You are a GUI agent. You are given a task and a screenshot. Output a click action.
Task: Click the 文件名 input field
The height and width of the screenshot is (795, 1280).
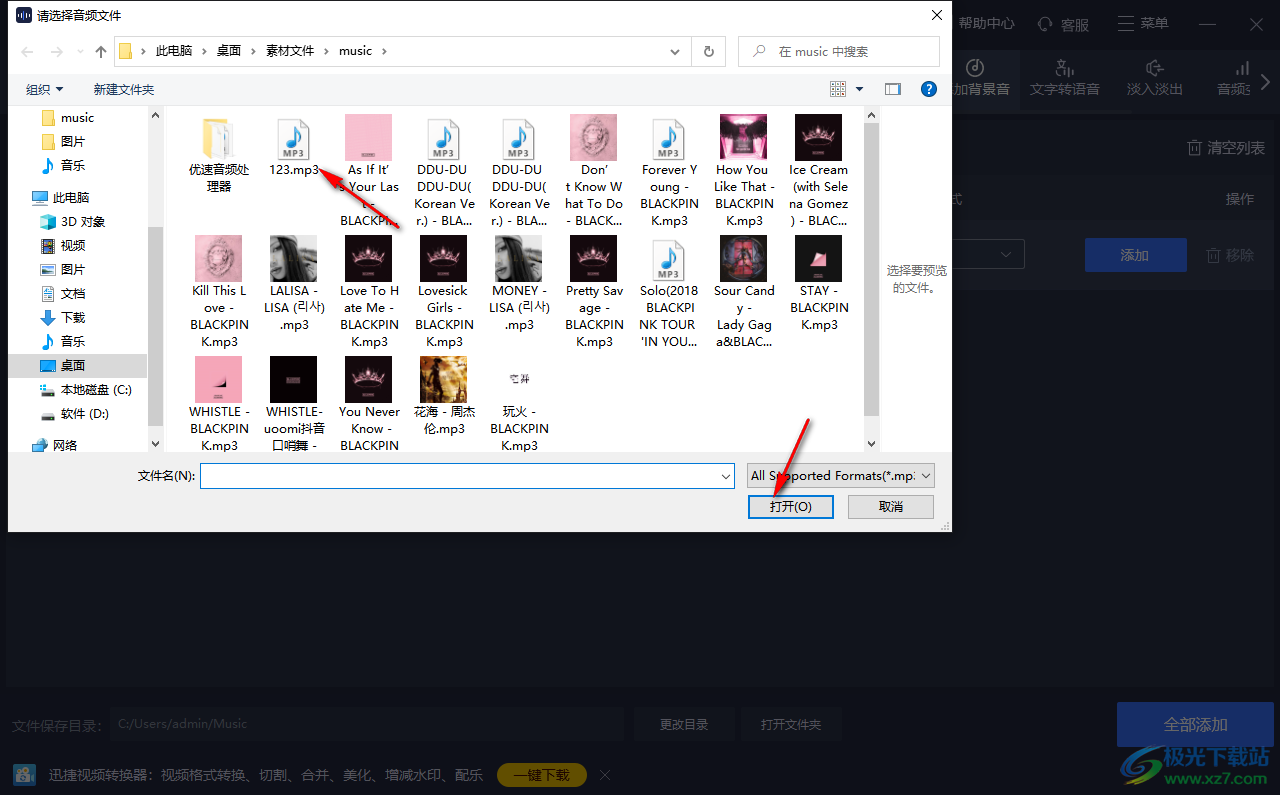tap(460, 476)
